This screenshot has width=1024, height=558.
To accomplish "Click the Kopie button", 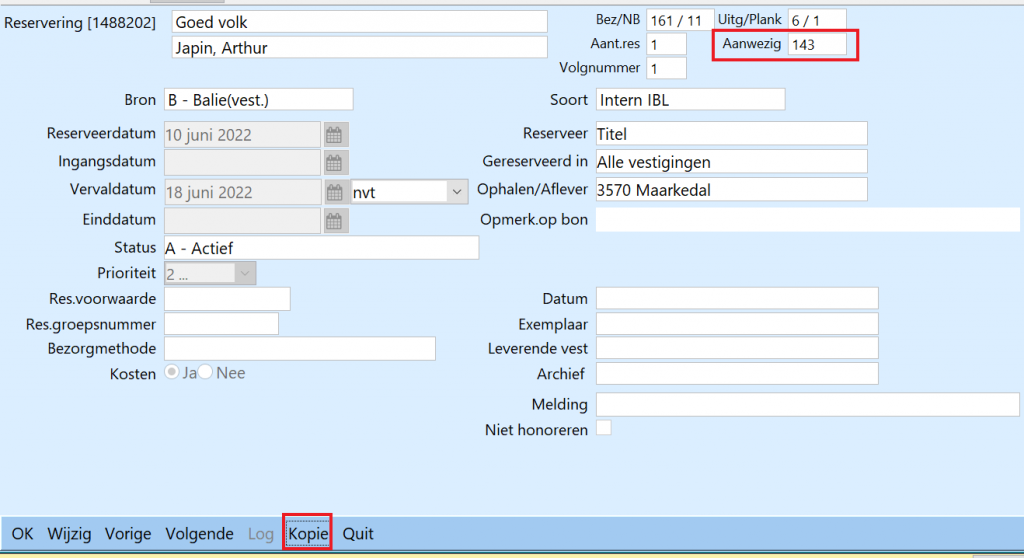I will coord(307,534).
